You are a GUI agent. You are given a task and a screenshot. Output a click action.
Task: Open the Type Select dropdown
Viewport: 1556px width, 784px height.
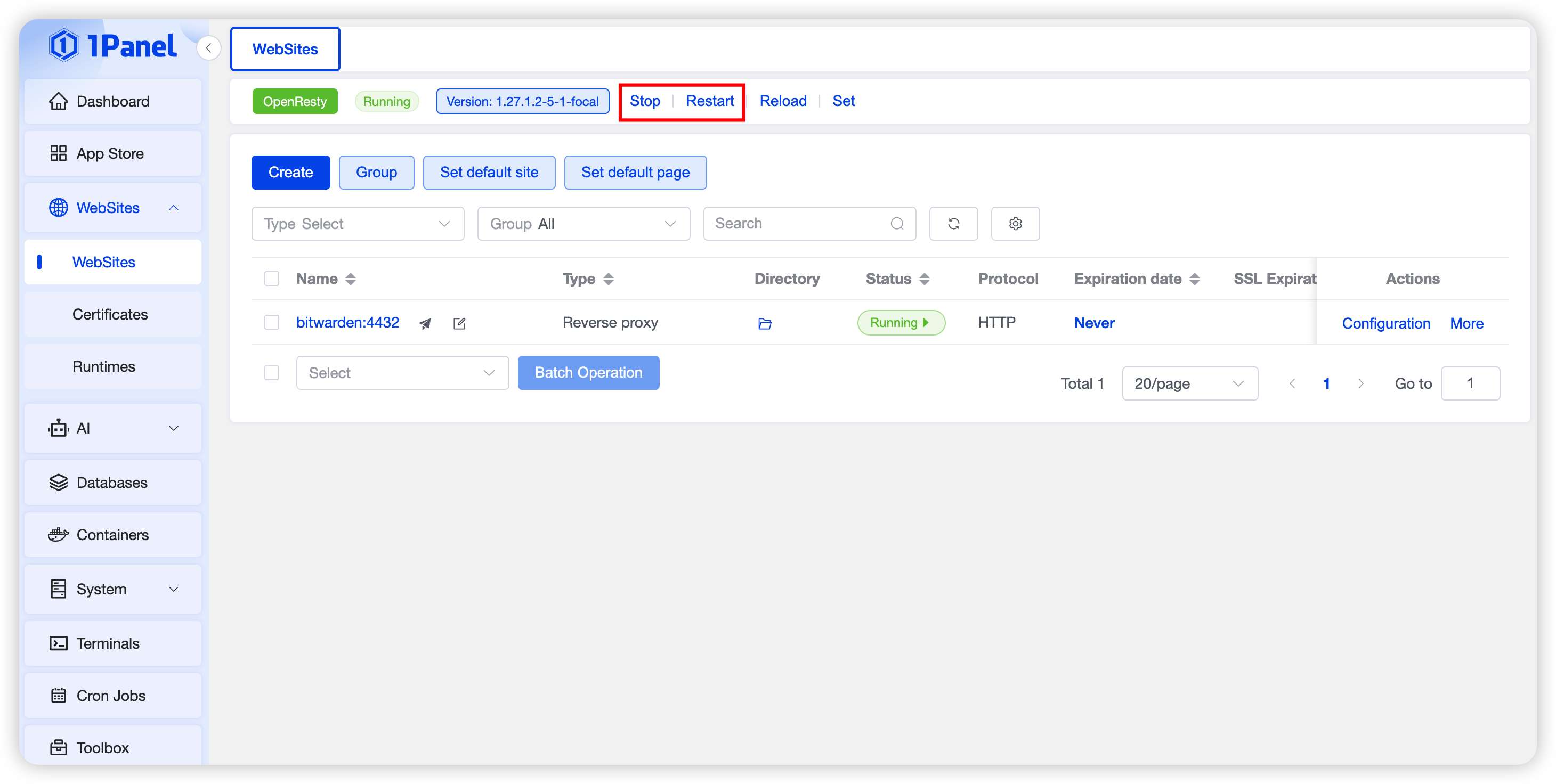(x=358, y=224)
